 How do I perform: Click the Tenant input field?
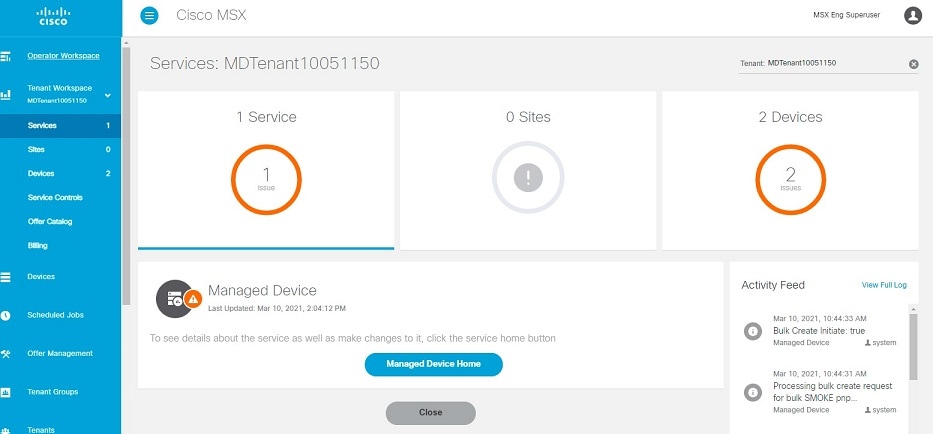click(822, 63)
